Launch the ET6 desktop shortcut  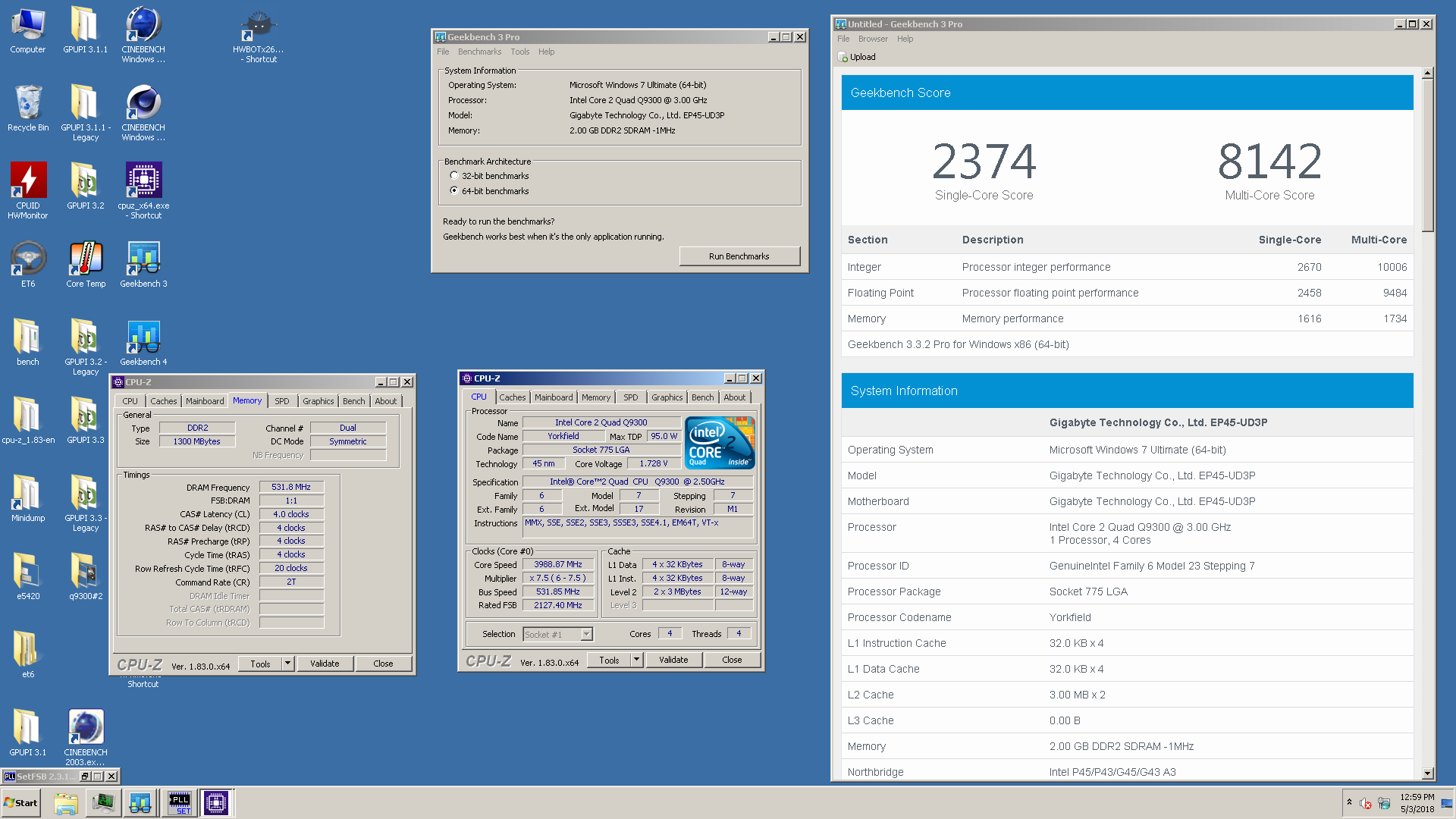click(x=28, y=264)
